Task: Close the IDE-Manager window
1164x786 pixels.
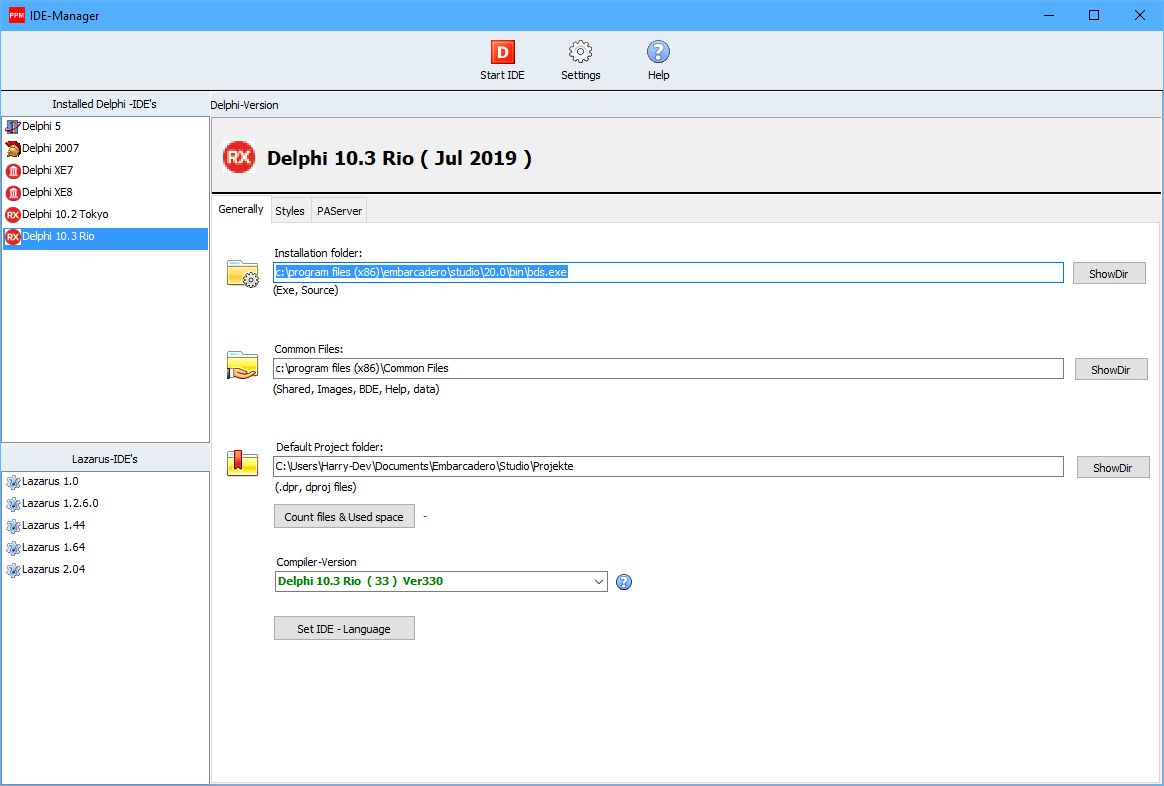Action: [1140, 15]
